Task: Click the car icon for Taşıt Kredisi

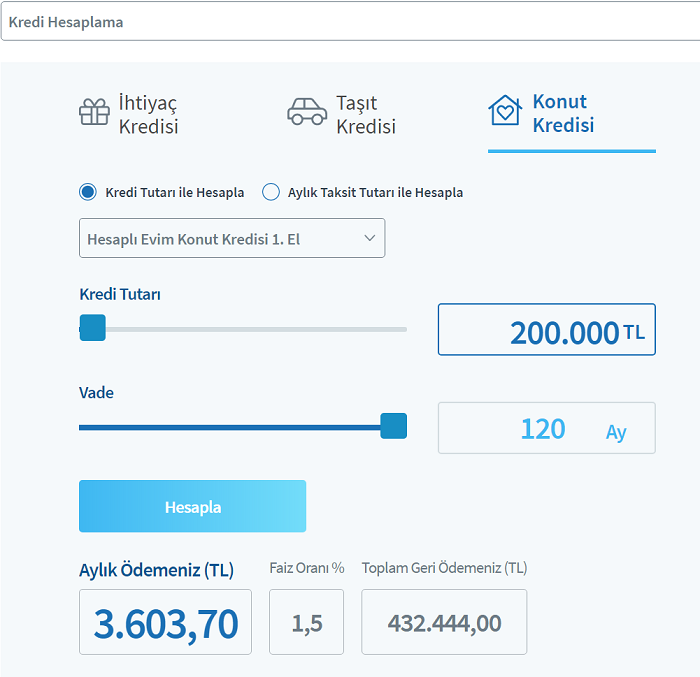Action: tap(307, 111)
